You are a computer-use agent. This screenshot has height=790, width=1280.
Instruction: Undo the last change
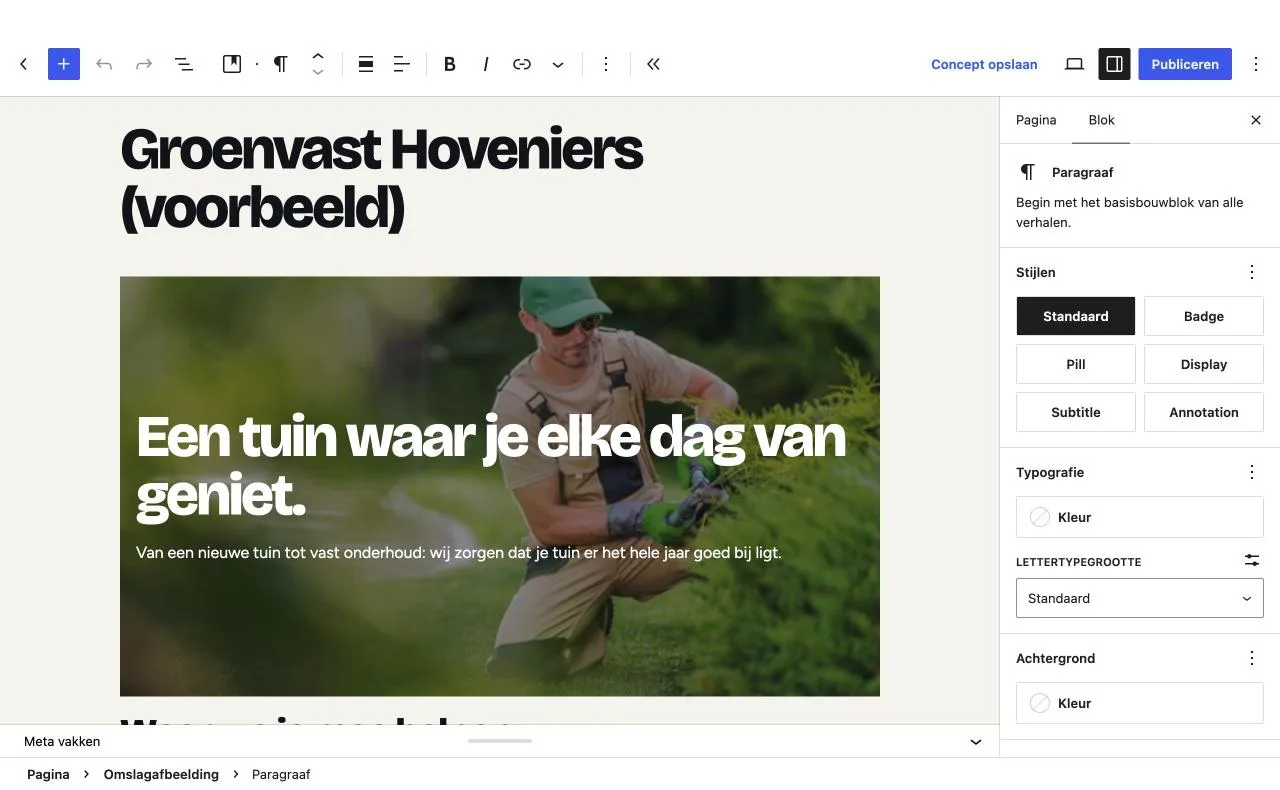click(x=104, y=64)
